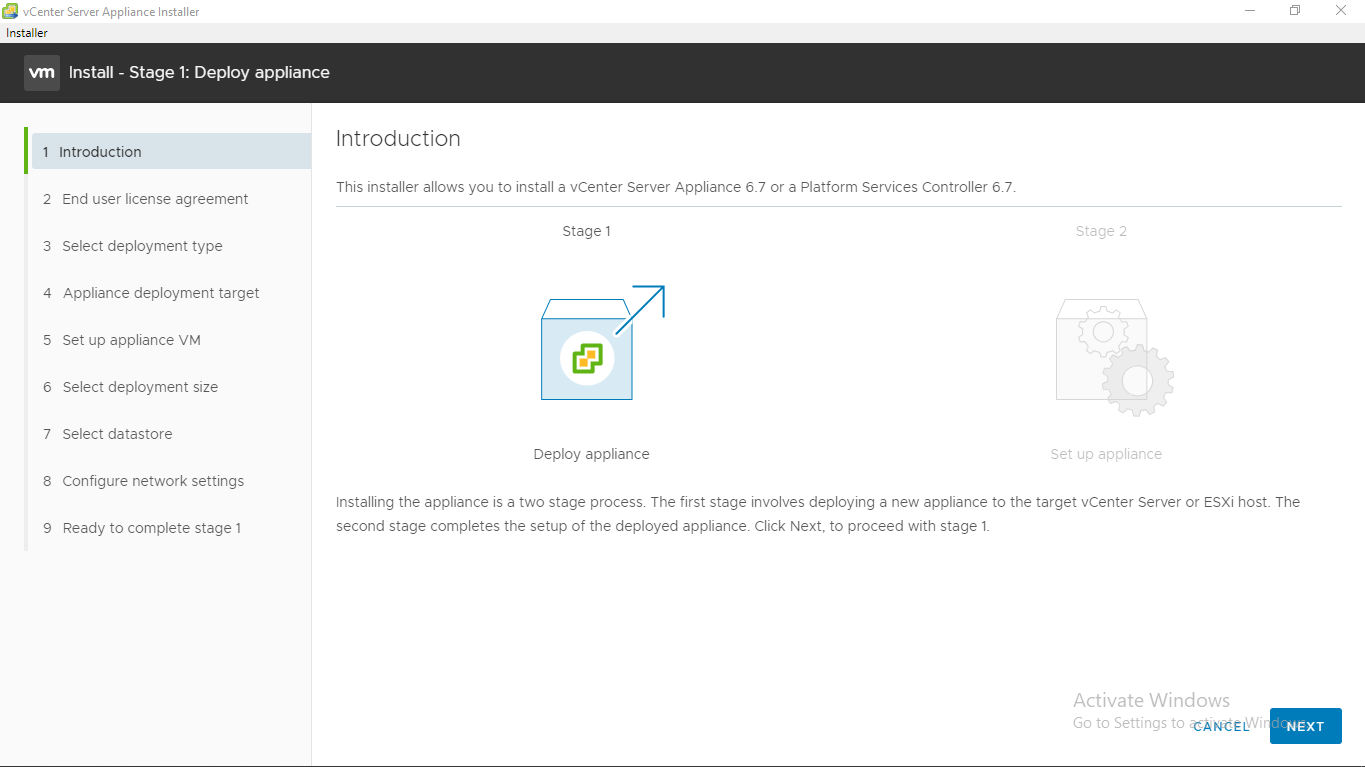Click the Set up appliance caption
The width and height of the screenshot is (1365, 767).
tap(1106, 454)
